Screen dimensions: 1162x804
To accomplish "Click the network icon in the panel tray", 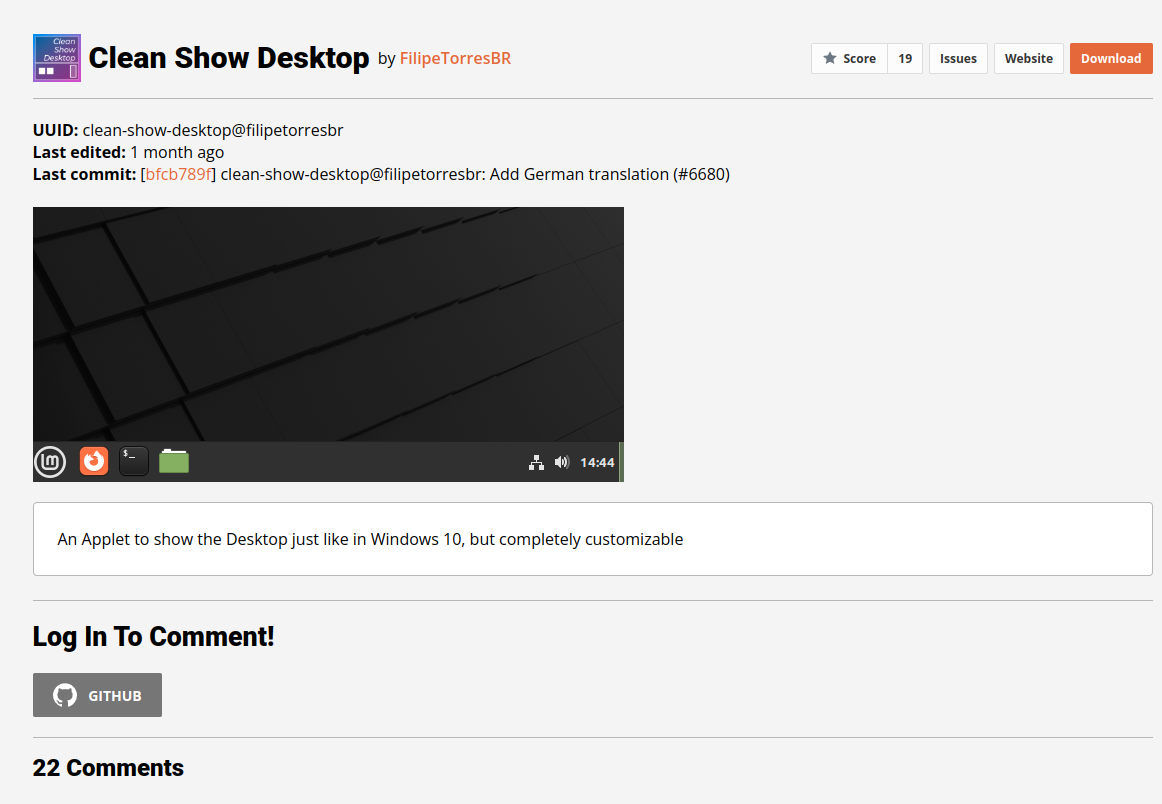I will pyautogui.click(x=536, y=462).
